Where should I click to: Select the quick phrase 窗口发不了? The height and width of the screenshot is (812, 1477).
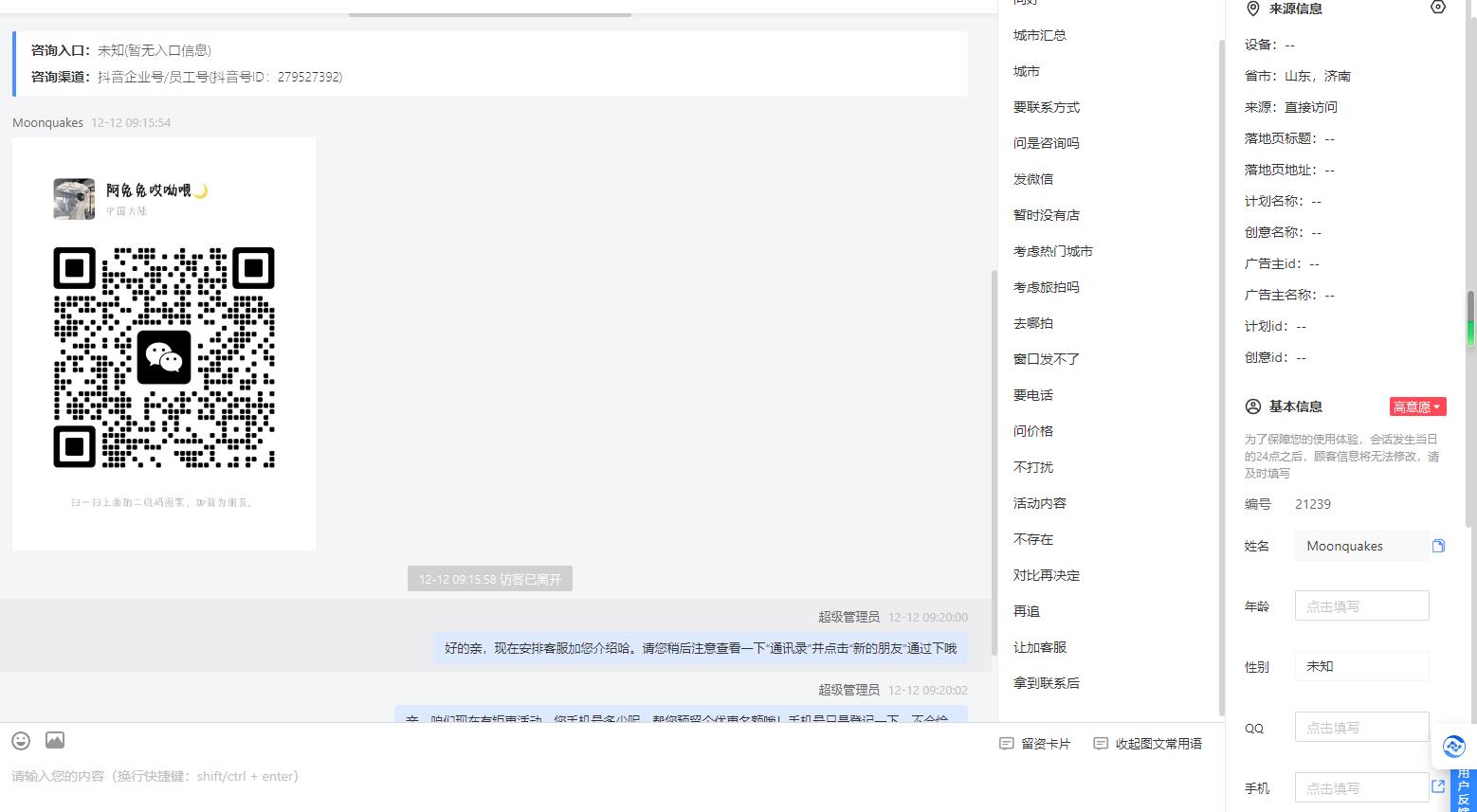1046,359
